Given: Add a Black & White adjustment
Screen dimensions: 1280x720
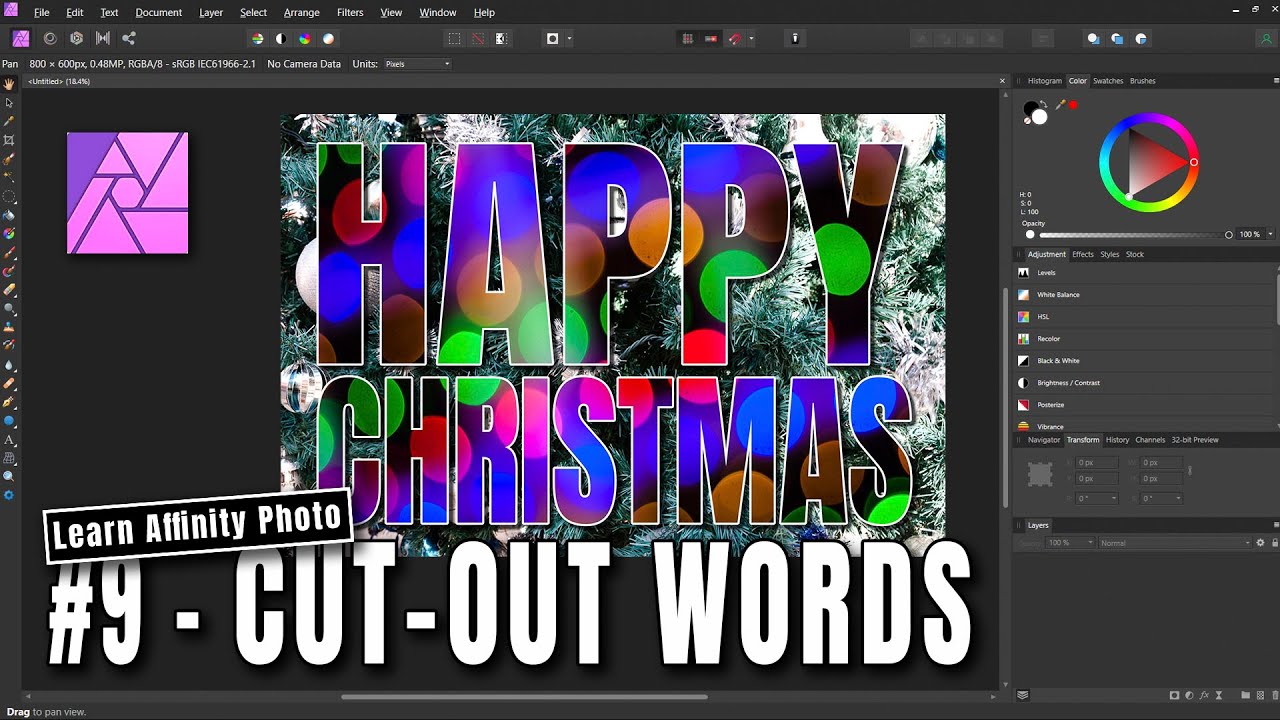Looking at the screenshot, I should [1145, 361].
